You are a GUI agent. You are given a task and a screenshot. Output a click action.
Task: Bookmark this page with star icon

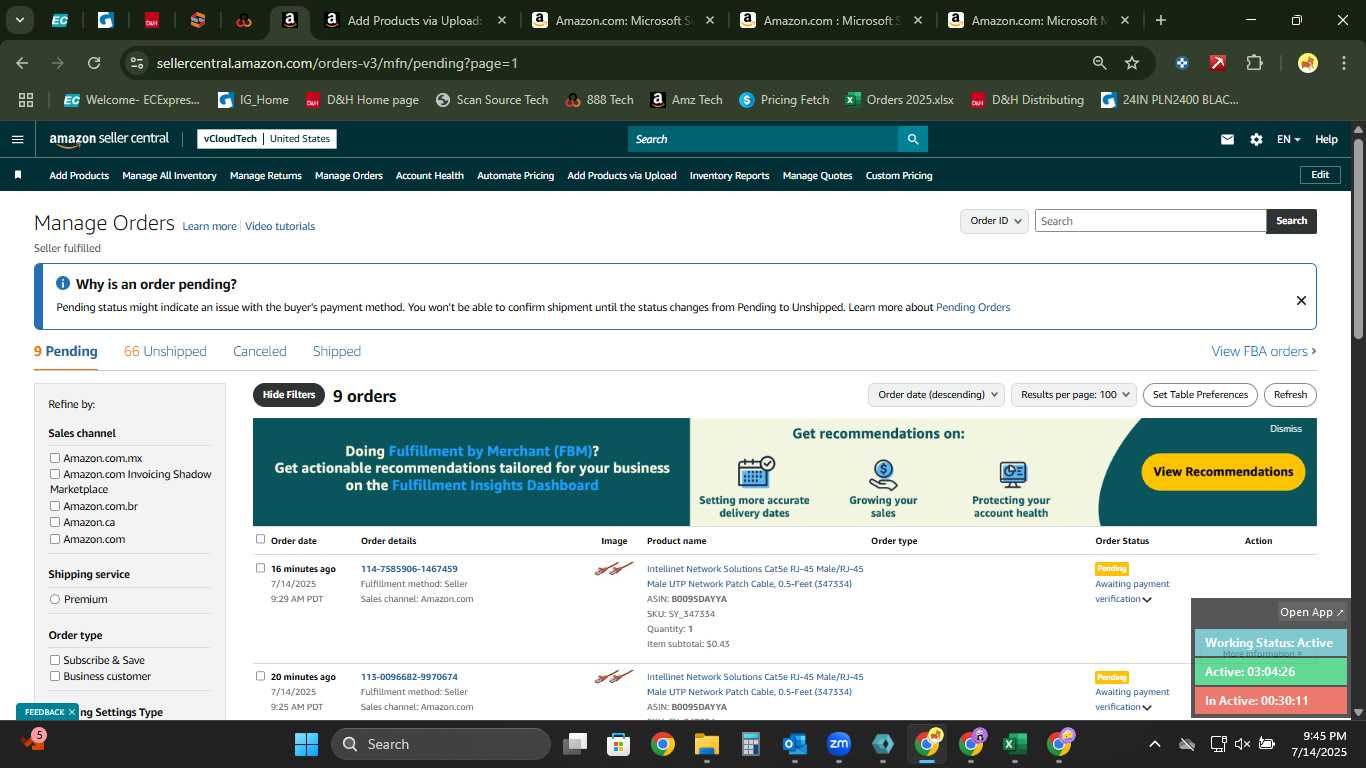click(1132, 63)
